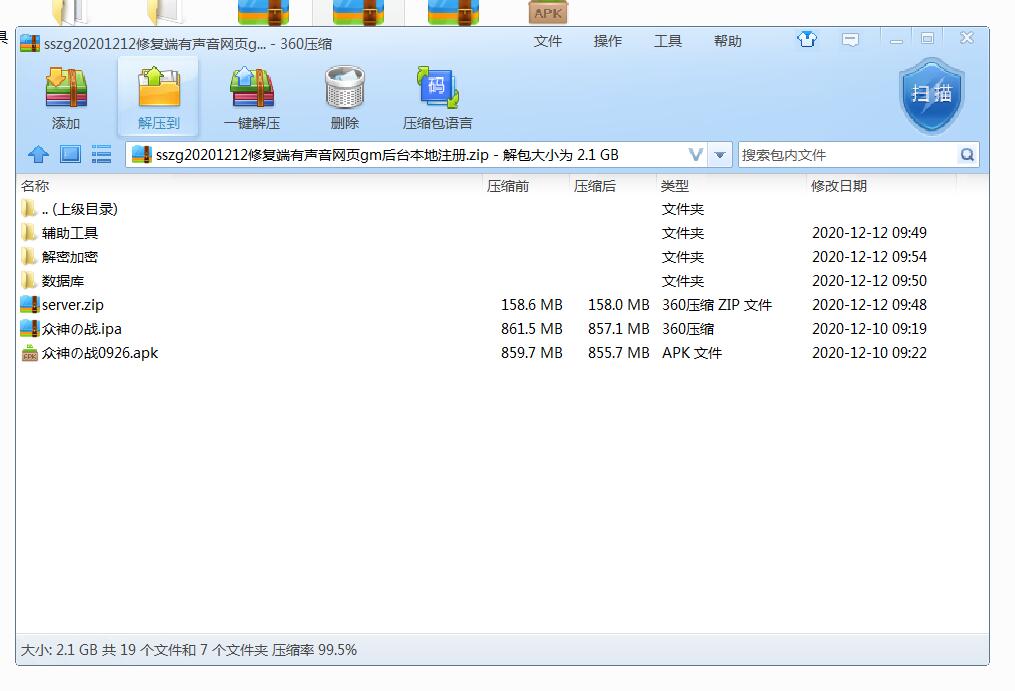The width and height of the screenshot is (1015, 691).
Task: Expand the address path dropdown arrow
Action: click(x=720, y=155)
